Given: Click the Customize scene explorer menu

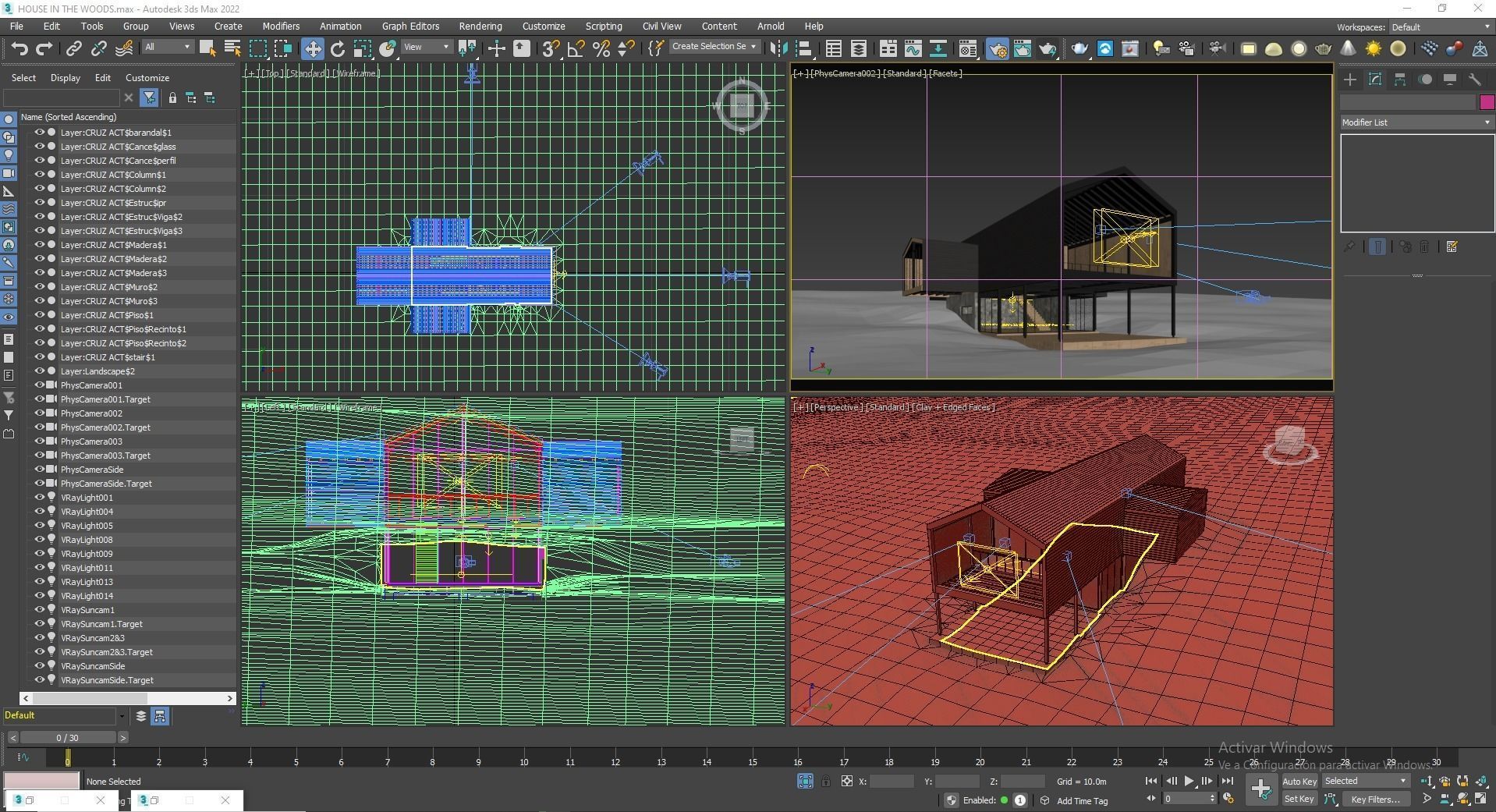Looking at the screenshot, I should pyautogui.click(x=147, y=78).
